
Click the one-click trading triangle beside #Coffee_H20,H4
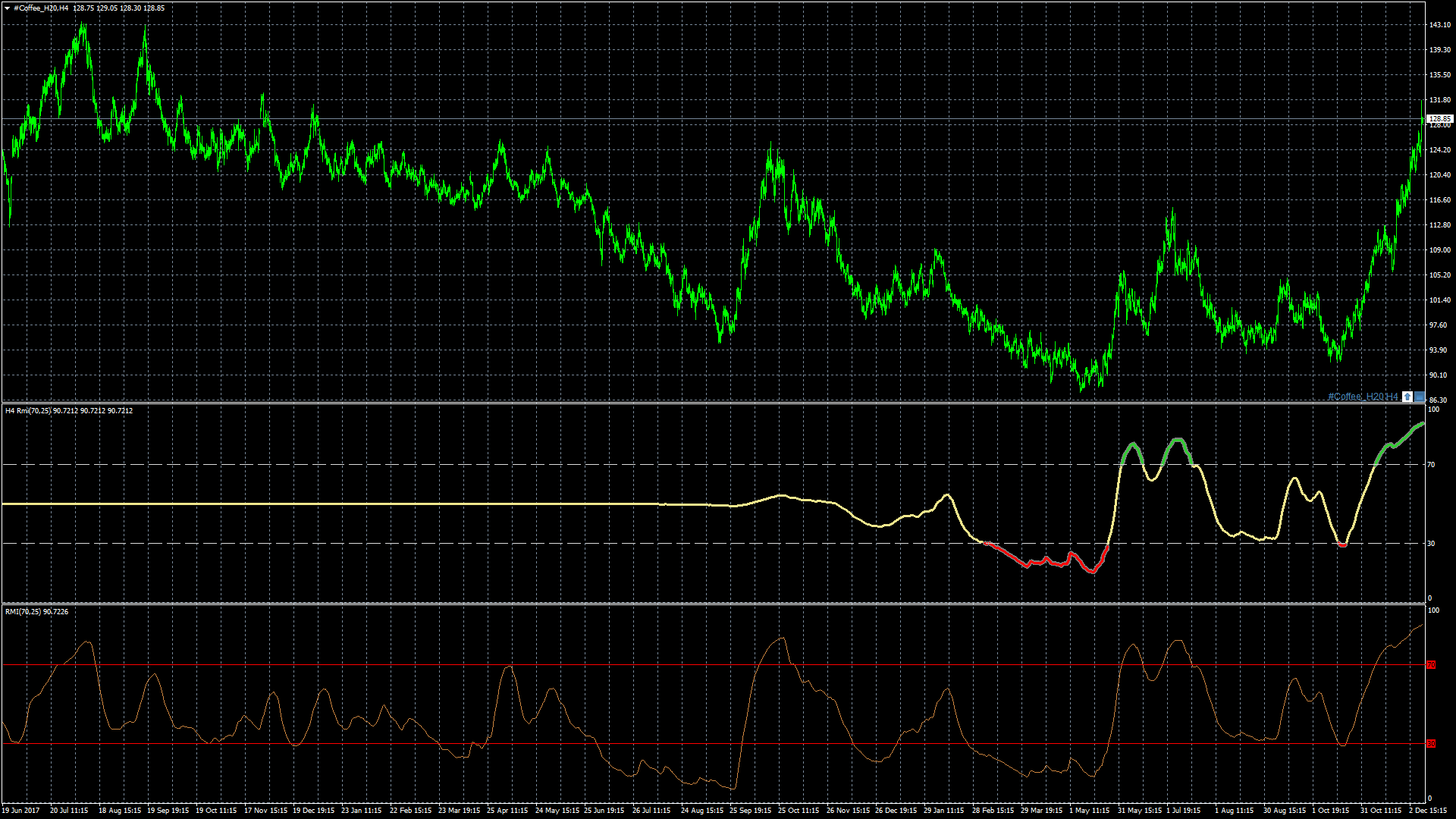pyautogui.click(x=7, y=8)
